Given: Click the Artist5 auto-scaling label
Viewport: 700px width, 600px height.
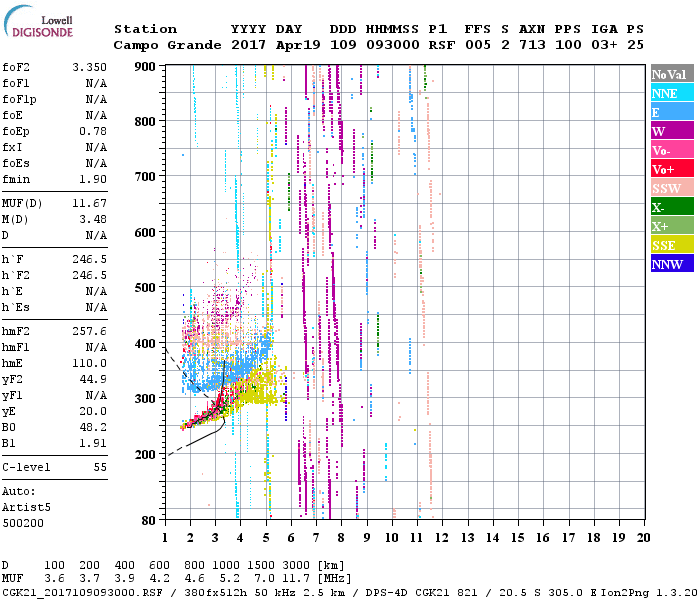Looking at the screenshot, I should click(26, 507).
